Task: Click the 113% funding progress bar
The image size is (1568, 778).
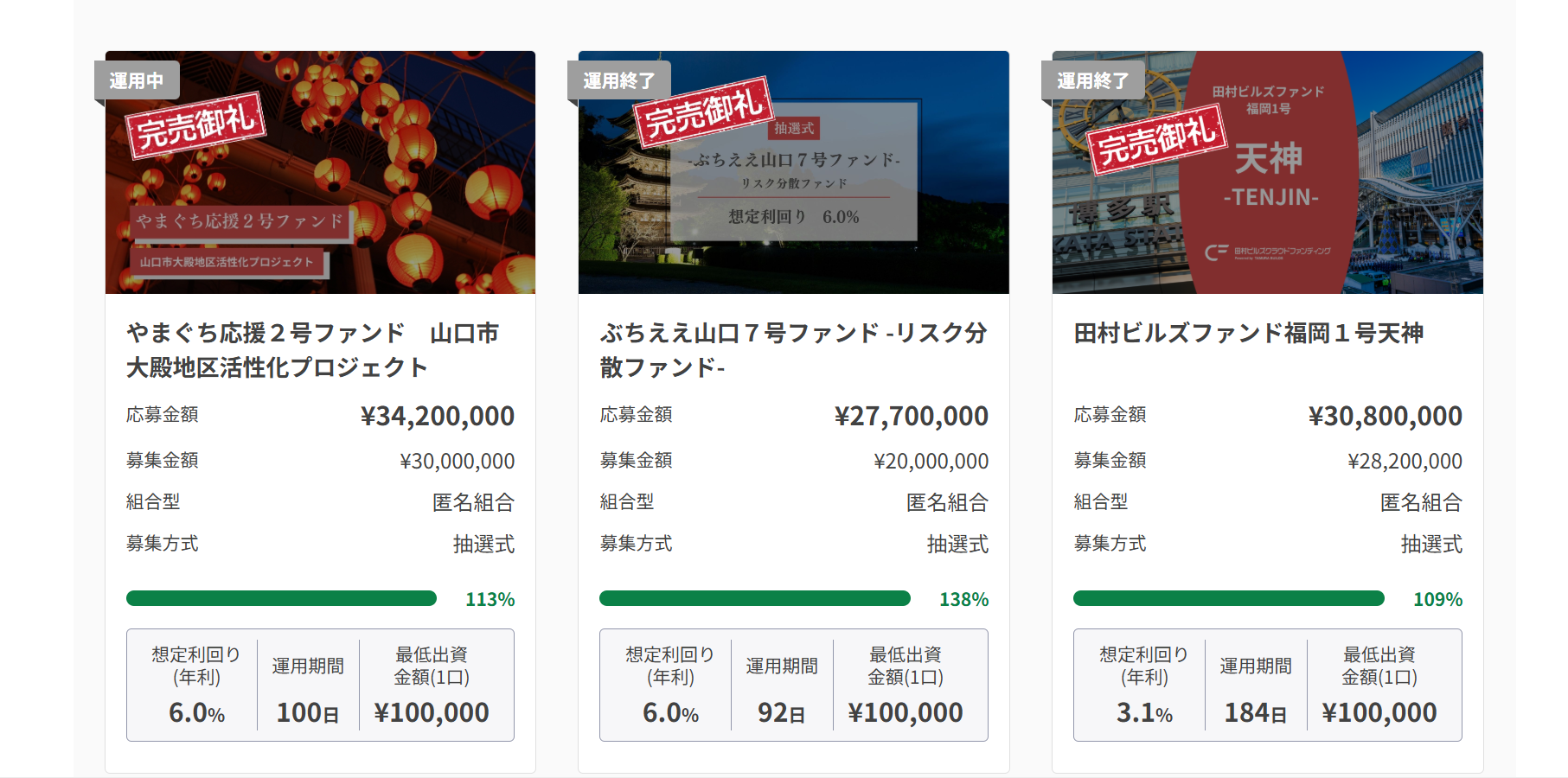Action: (281, 598)
